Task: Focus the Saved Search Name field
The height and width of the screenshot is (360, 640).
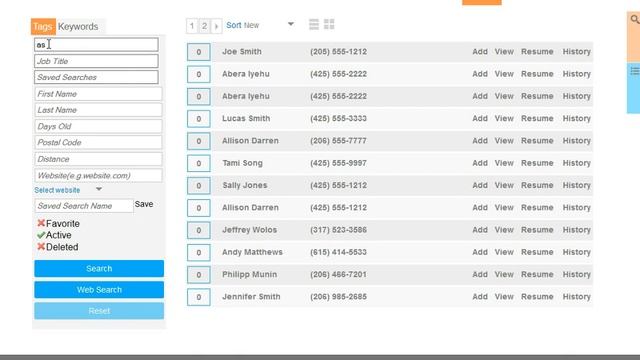Action: click(84, 206)
